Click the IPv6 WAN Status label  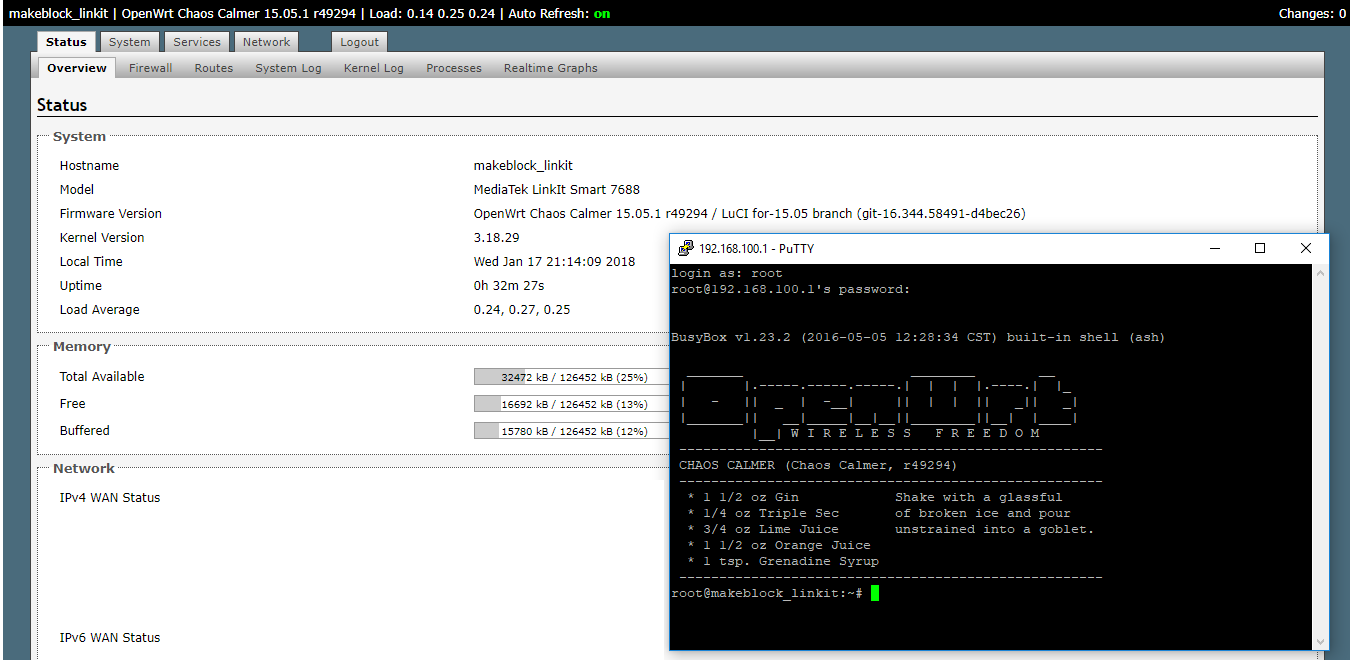point(110,638)
